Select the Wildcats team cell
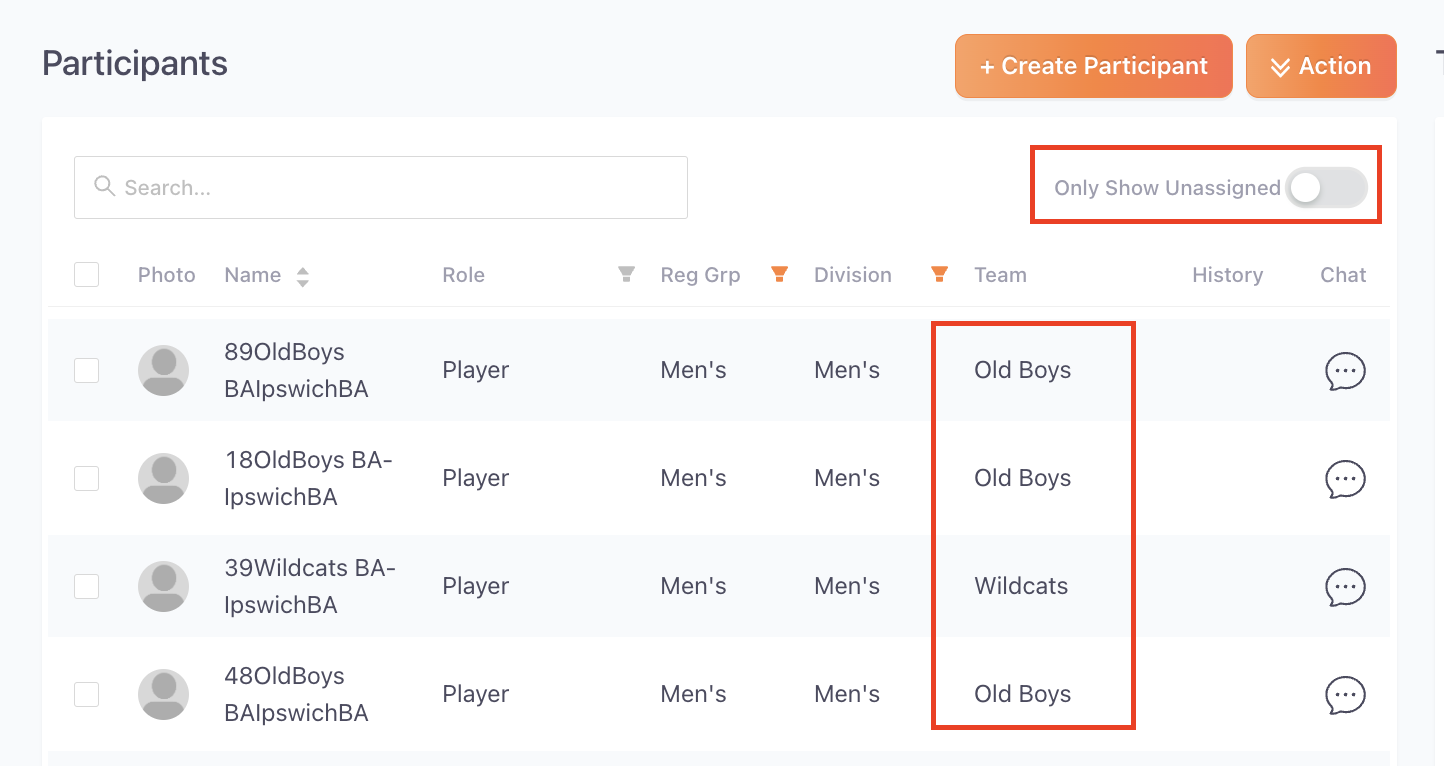1444x766 pixels. (1021, 586)
